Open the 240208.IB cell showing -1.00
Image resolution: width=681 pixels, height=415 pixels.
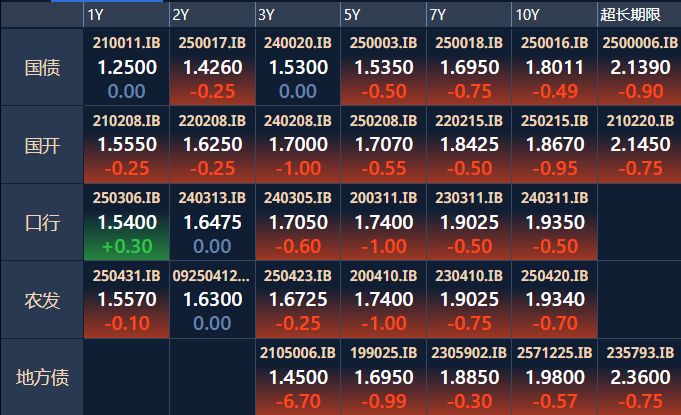(x=298, y=145)
